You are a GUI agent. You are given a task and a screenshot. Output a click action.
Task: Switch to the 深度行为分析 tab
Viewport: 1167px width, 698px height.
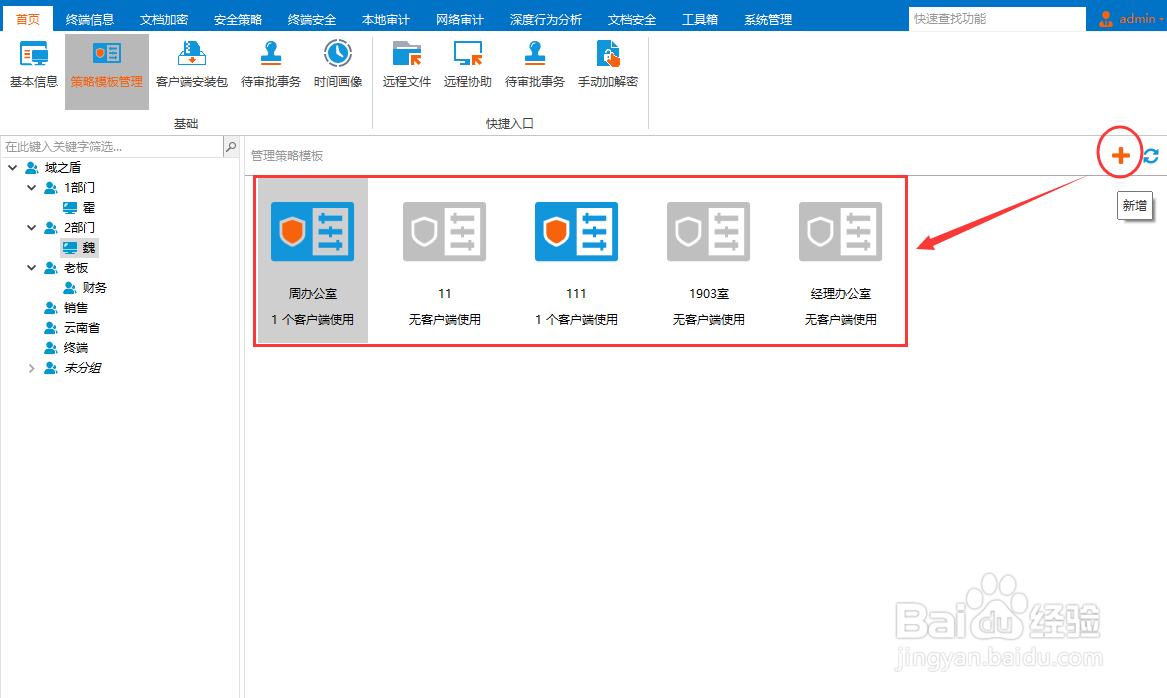(546, 19)
